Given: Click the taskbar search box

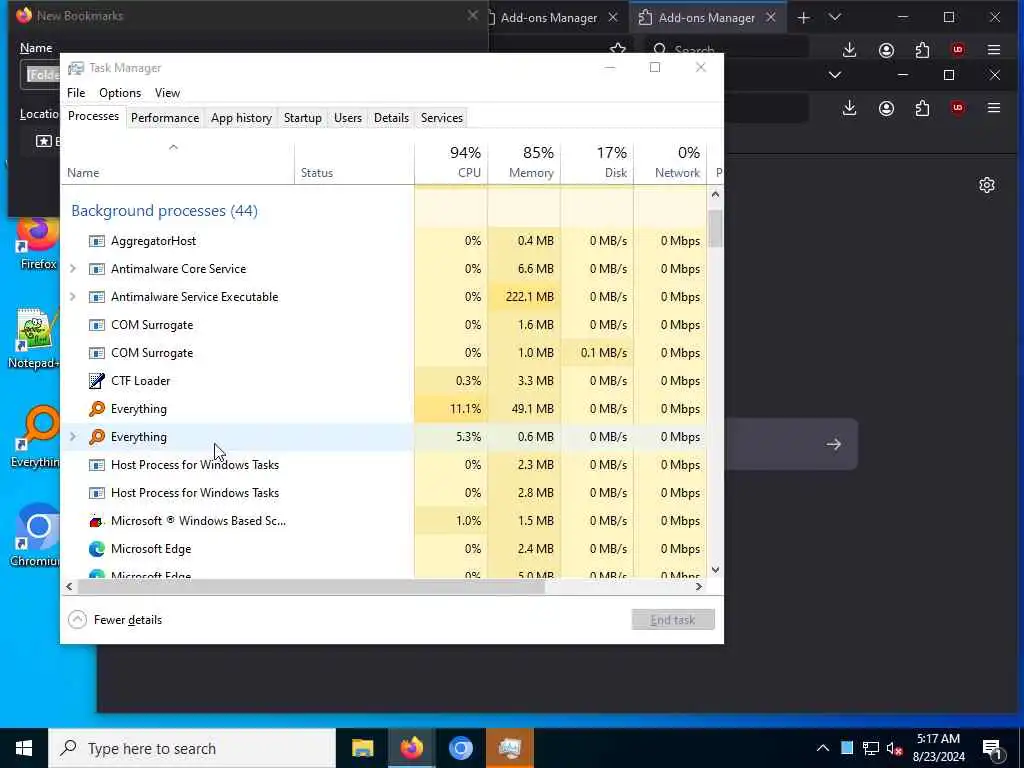Looking at the screenshot, I should pyautogui.click(x=192, y=748).
